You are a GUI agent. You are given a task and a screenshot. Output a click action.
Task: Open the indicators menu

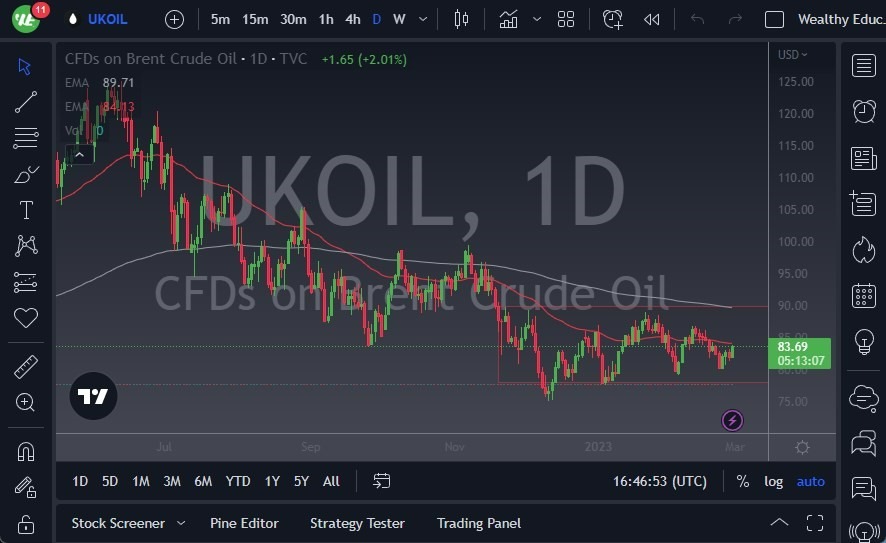508,19
